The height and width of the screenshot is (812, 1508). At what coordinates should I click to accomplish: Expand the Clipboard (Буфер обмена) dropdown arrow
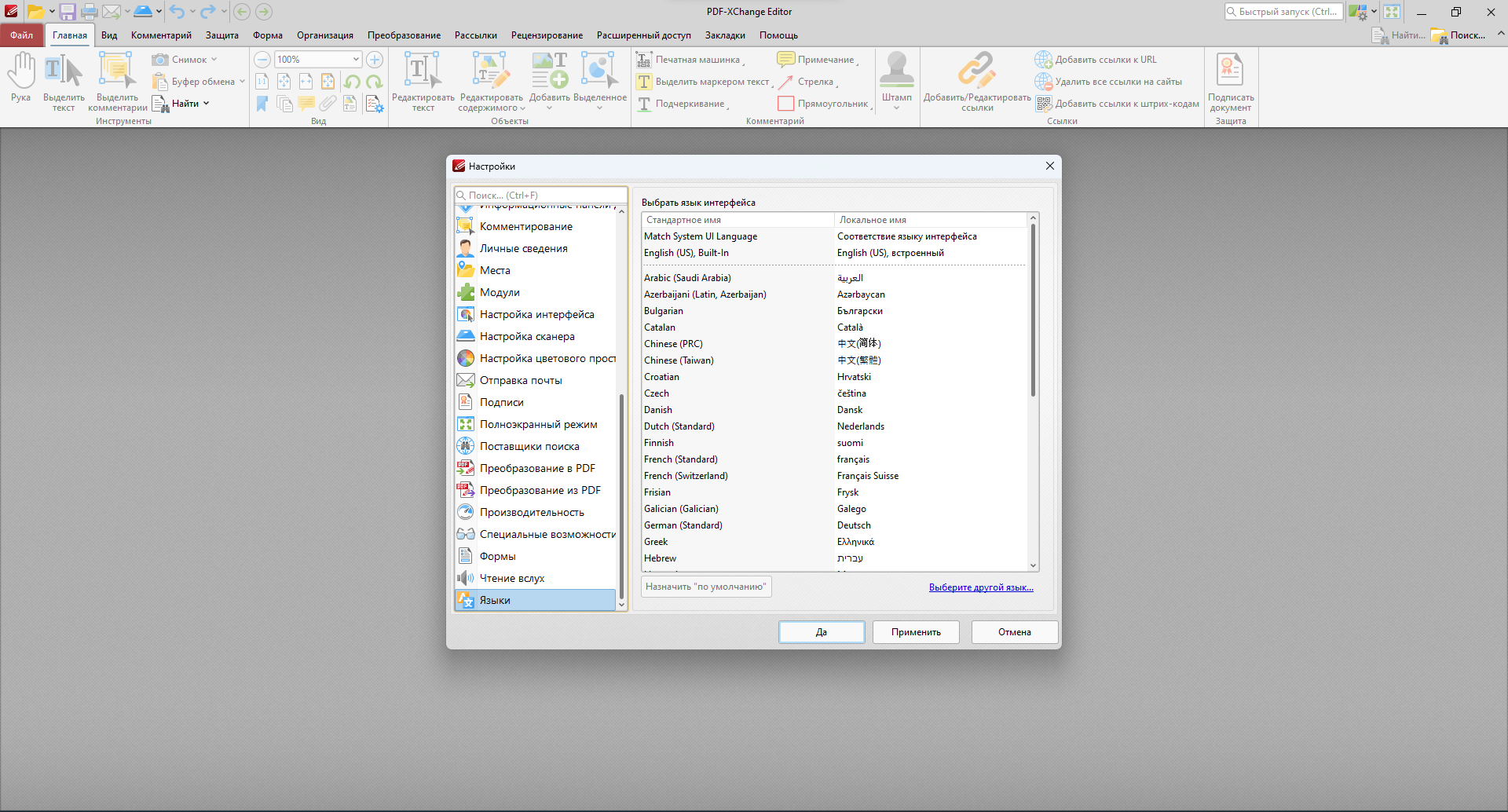coord(242,82)
